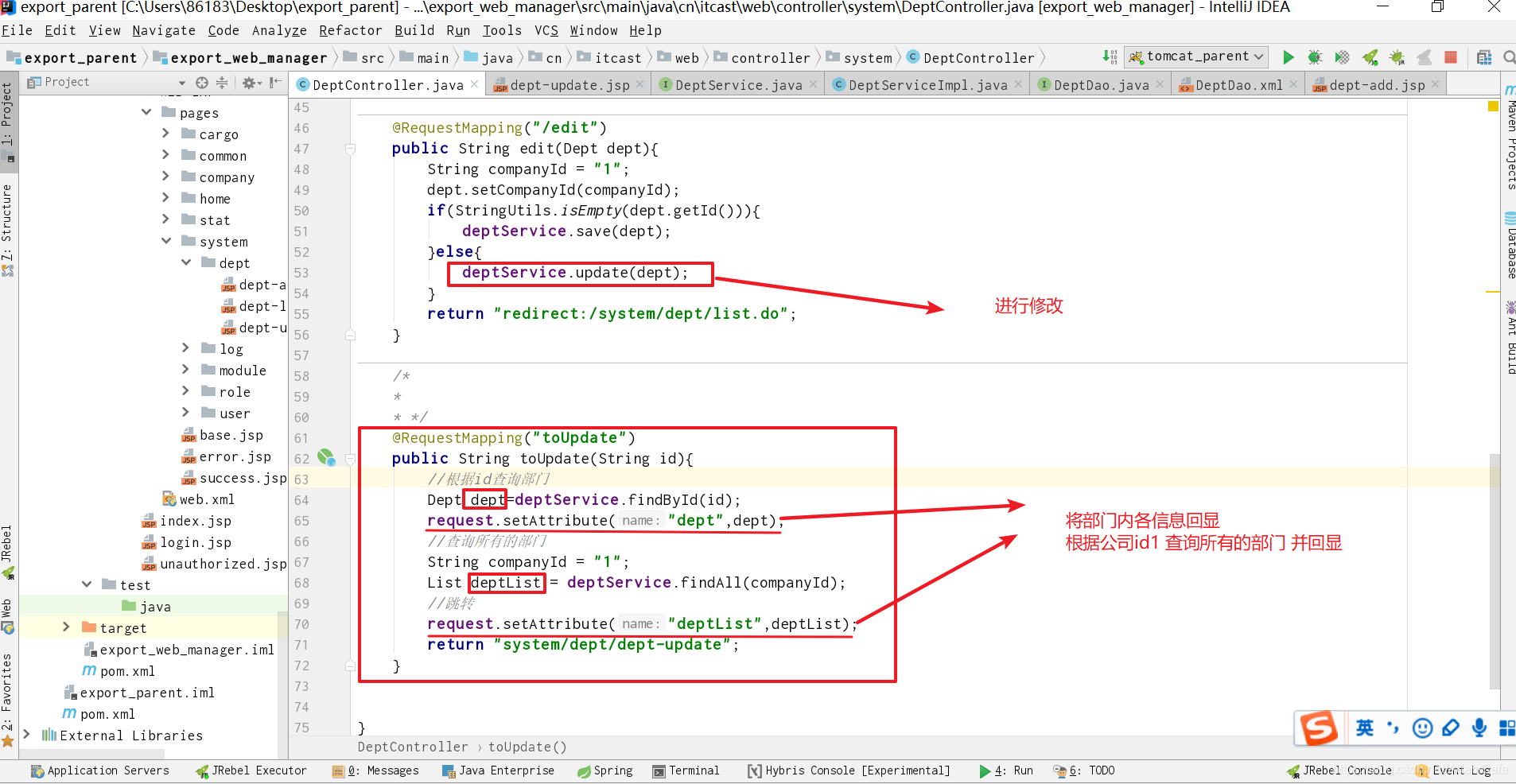Start debugging with the bug icon
This screenshot has width=1516, height=784.
(1315, 57)
